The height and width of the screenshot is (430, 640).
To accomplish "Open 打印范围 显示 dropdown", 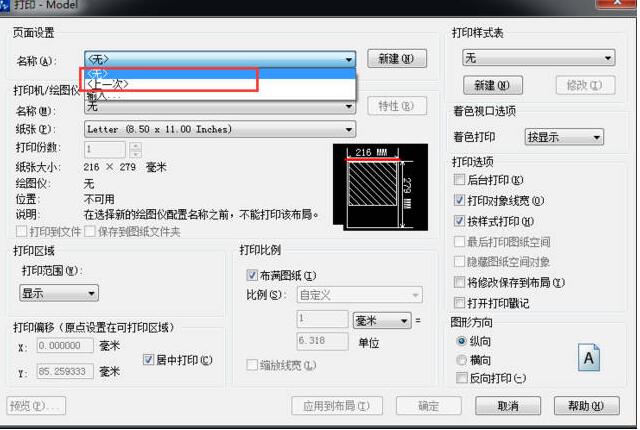I will (x=59, y=293).
